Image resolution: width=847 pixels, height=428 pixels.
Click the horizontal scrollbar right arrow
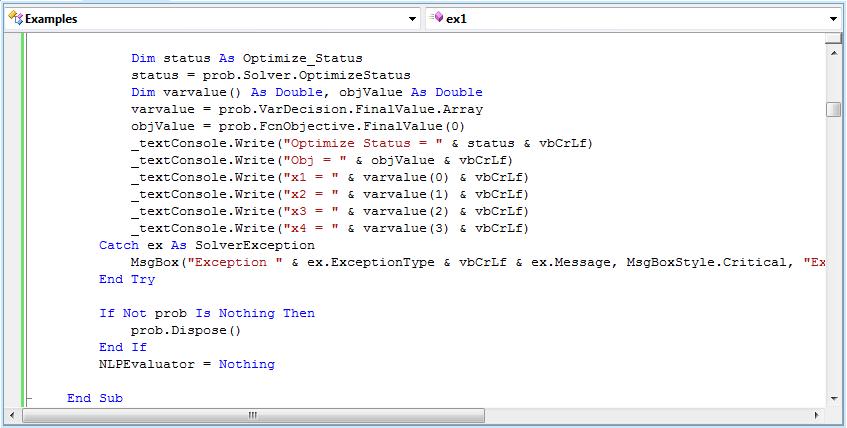click(x=816, y=416)
